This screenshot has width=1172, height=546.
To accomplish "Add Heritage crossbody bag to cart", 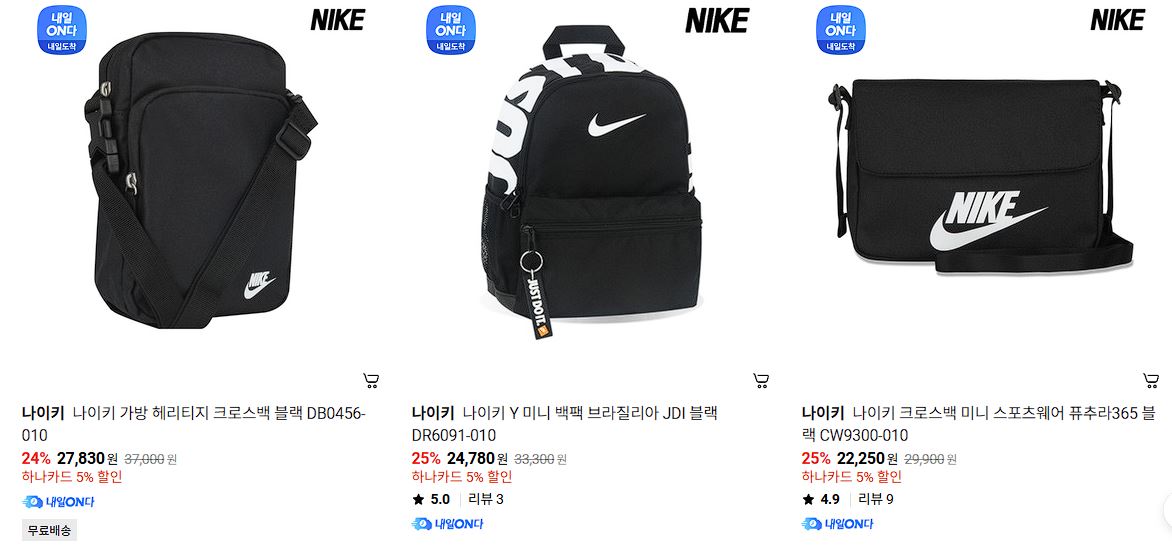I will [x=371, y=381].
